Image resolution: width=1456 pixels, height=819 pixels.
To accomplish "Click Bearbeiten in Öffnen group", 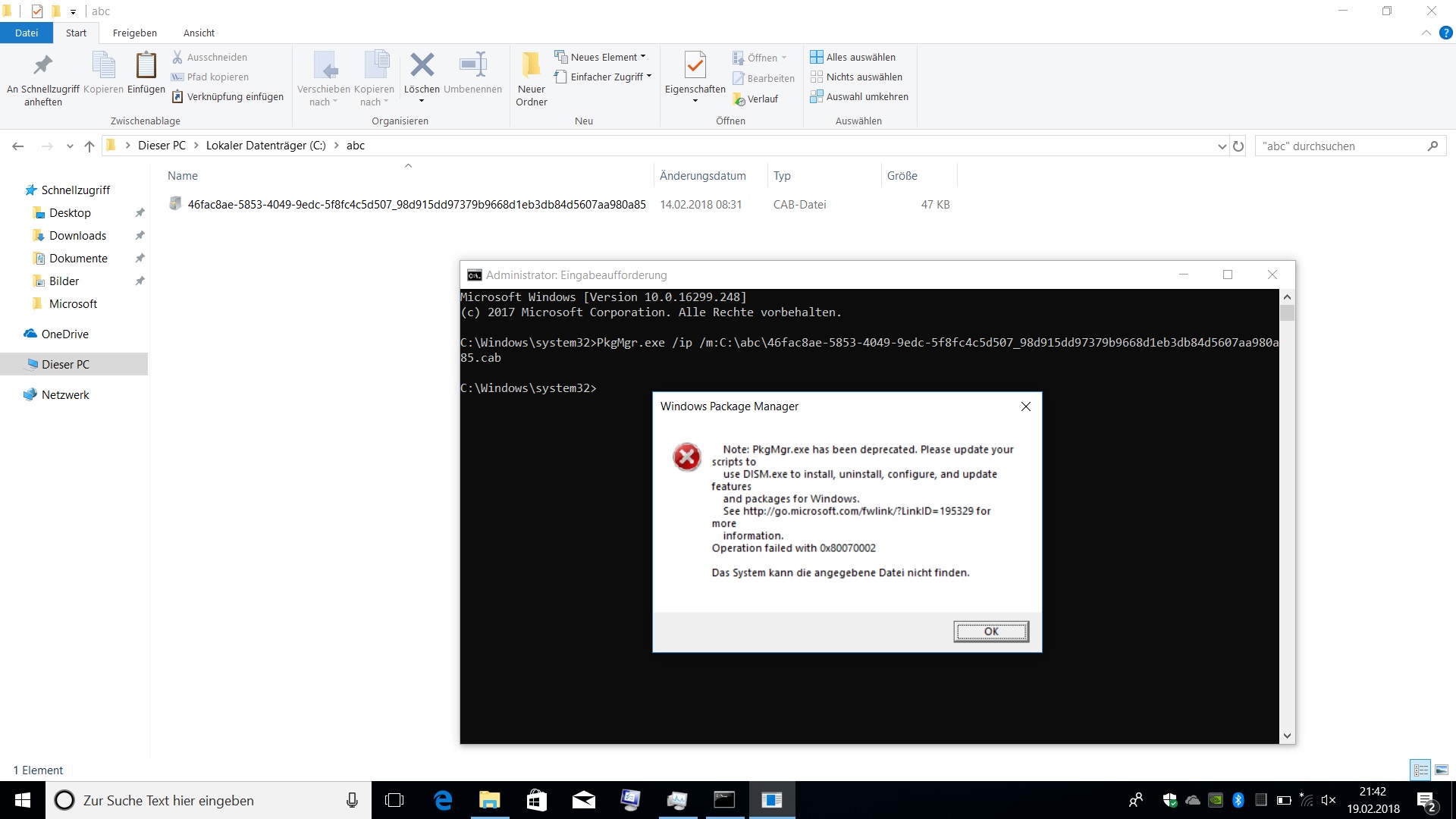I will click(x=764, y=78).
